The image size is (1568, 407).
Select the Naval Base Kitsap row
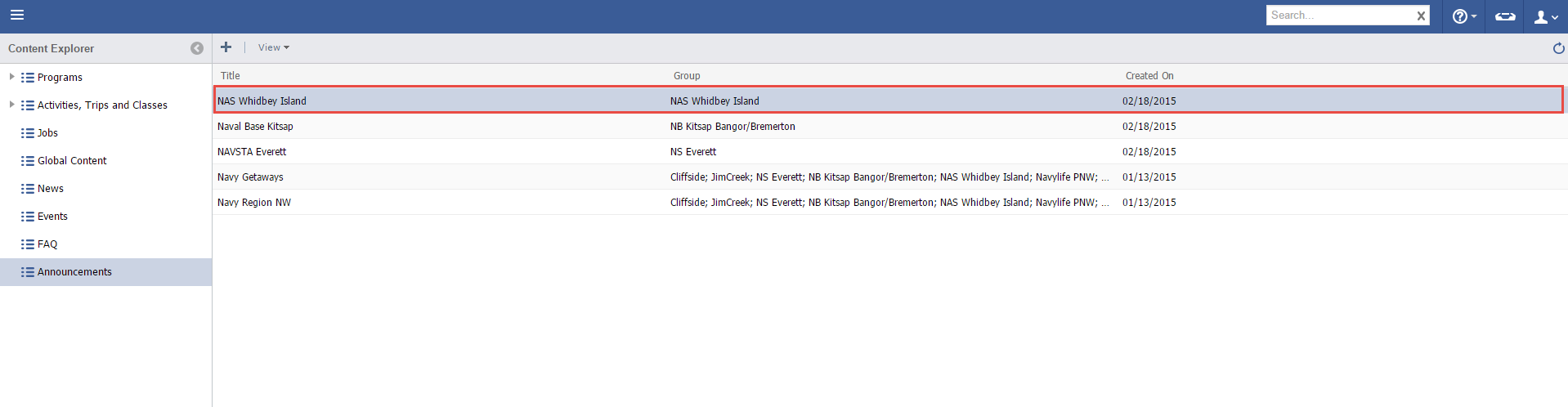tap(255, 127)
